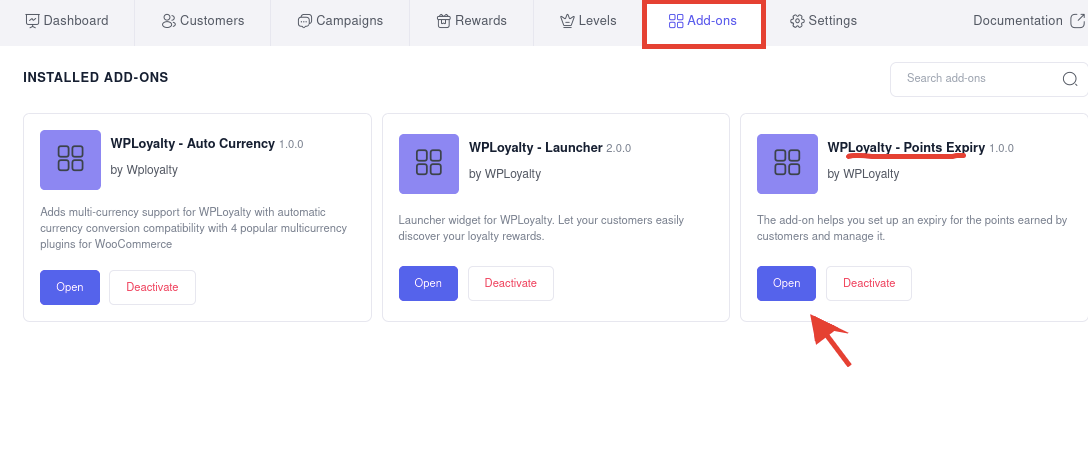
Task: Click the Rewards gift icon
Action: click(444, 21)
